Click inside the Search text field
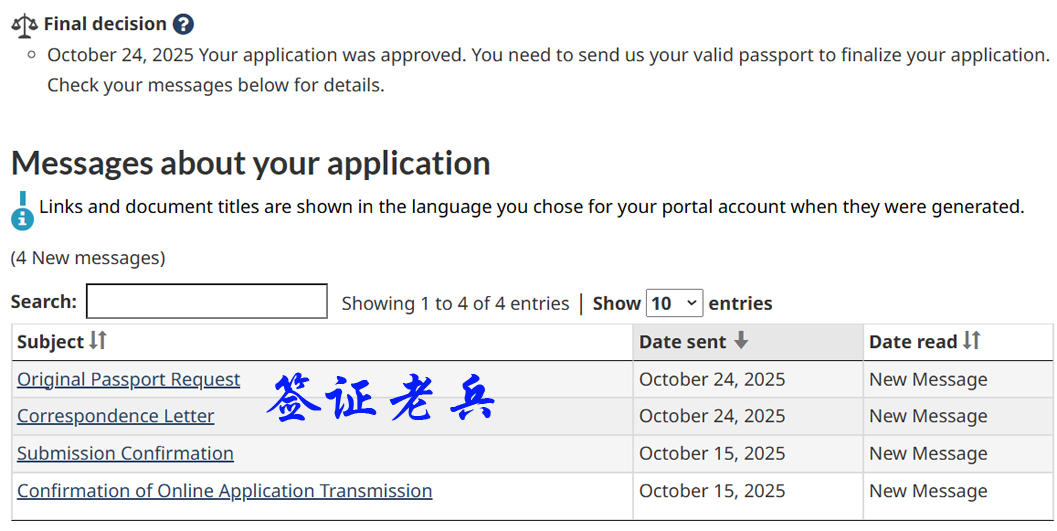Viewport: 1057px width, 531px height. point(207,302)
